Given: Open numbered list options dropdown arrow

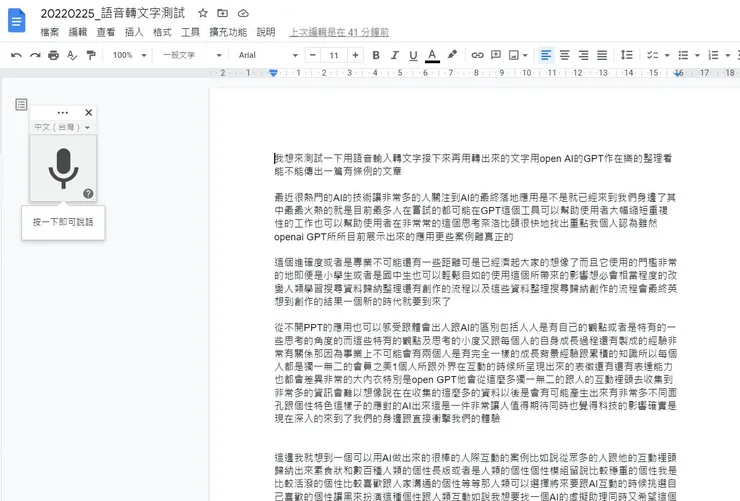Looking at the screenshot, I should pos(727,56).
